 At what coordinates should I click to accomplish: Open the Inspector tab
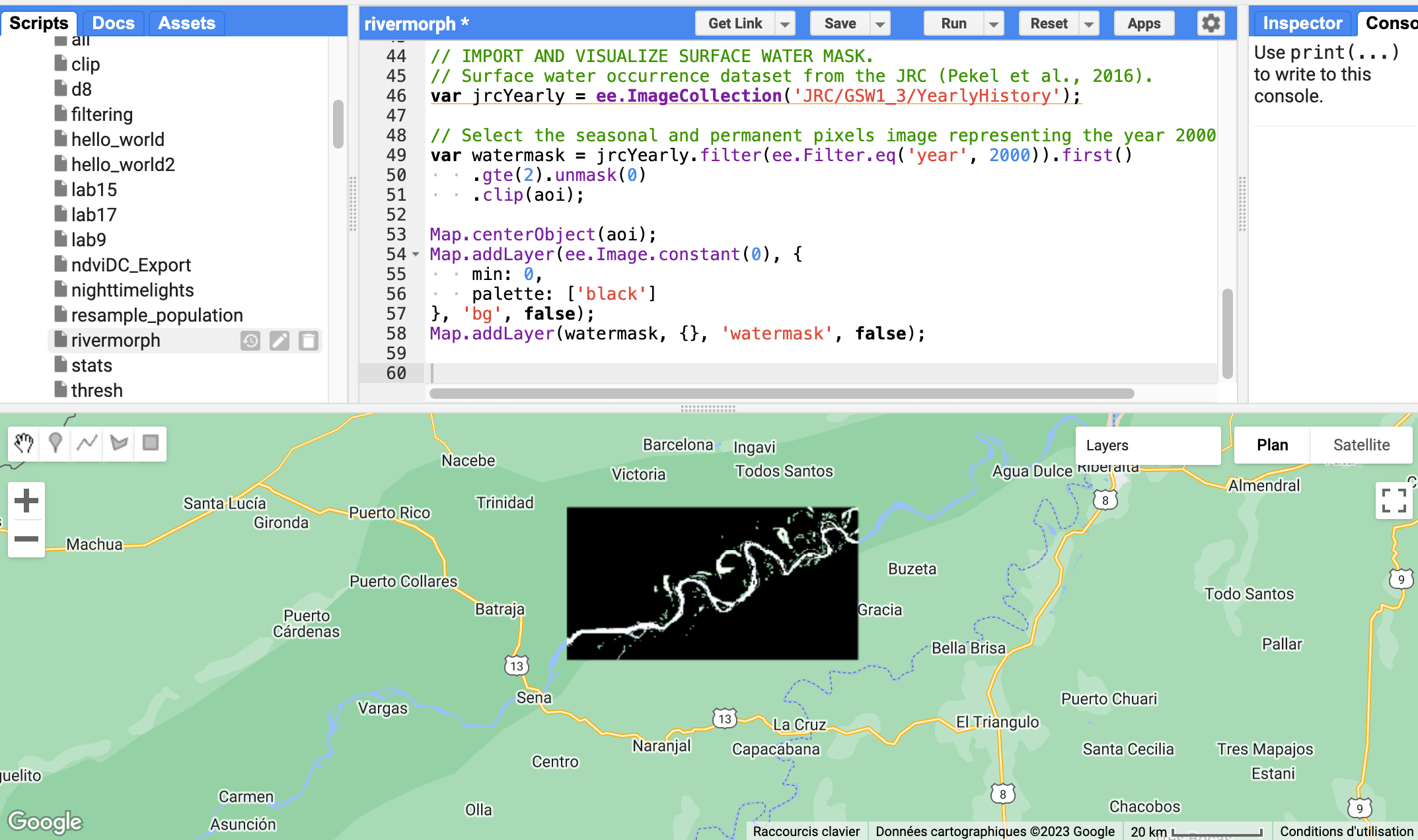(x=1302, y=24)
